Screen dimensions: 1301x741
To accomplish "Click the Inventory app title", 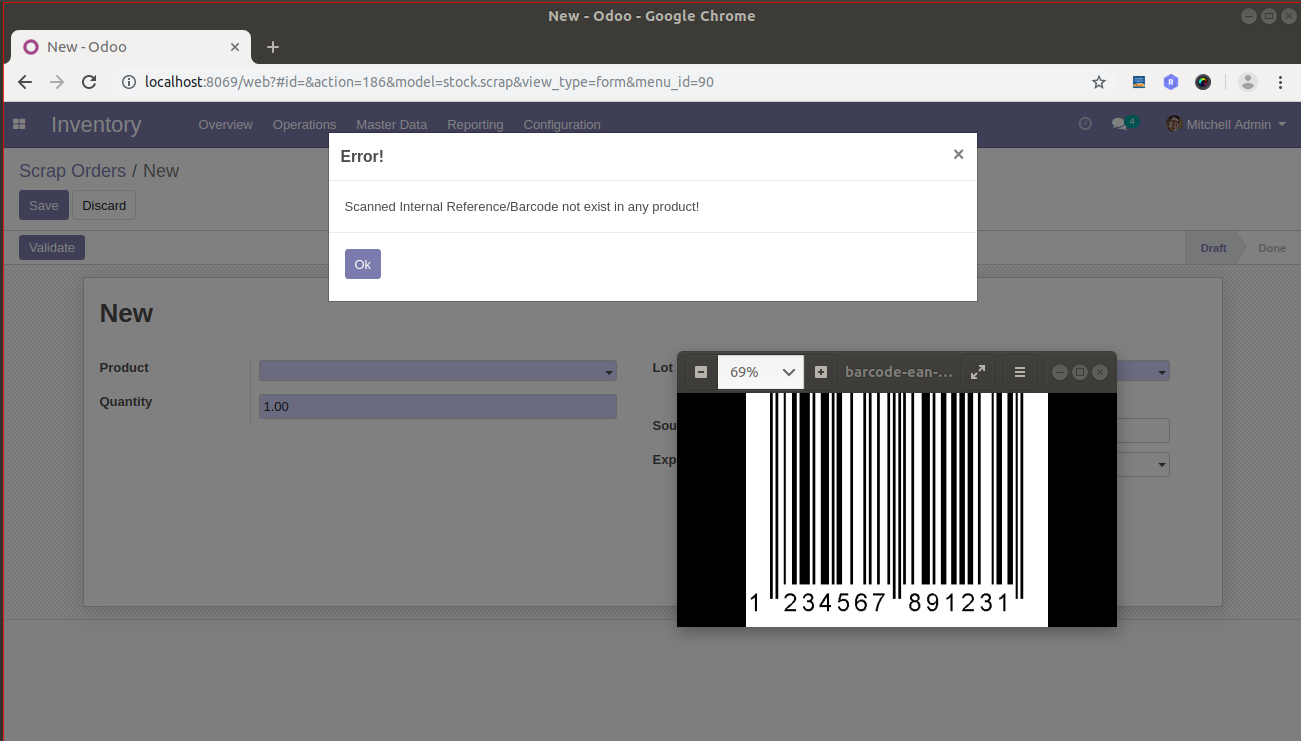I will pyautogui.click(x=96, y=125).
